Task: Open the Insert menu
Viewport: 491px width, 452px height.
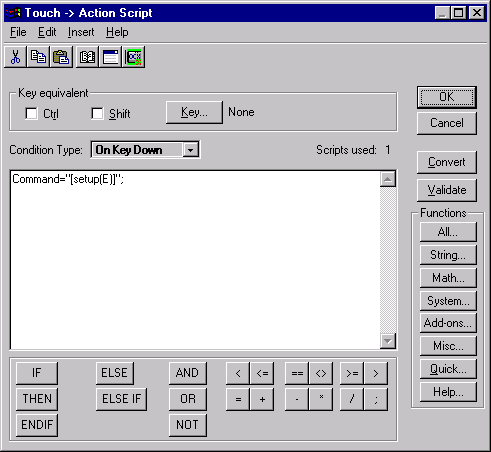Action: (81, 32)
